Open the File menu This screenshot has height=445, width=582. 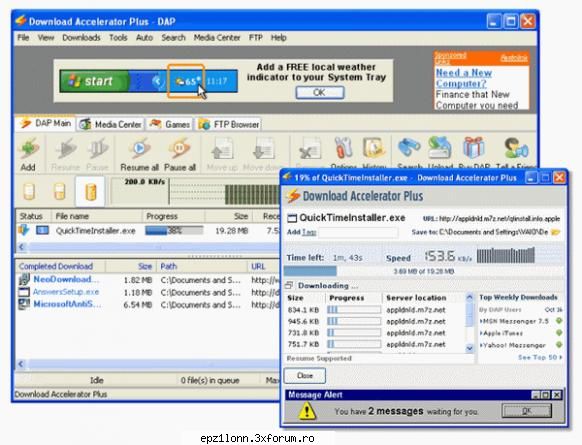[23, 37]
